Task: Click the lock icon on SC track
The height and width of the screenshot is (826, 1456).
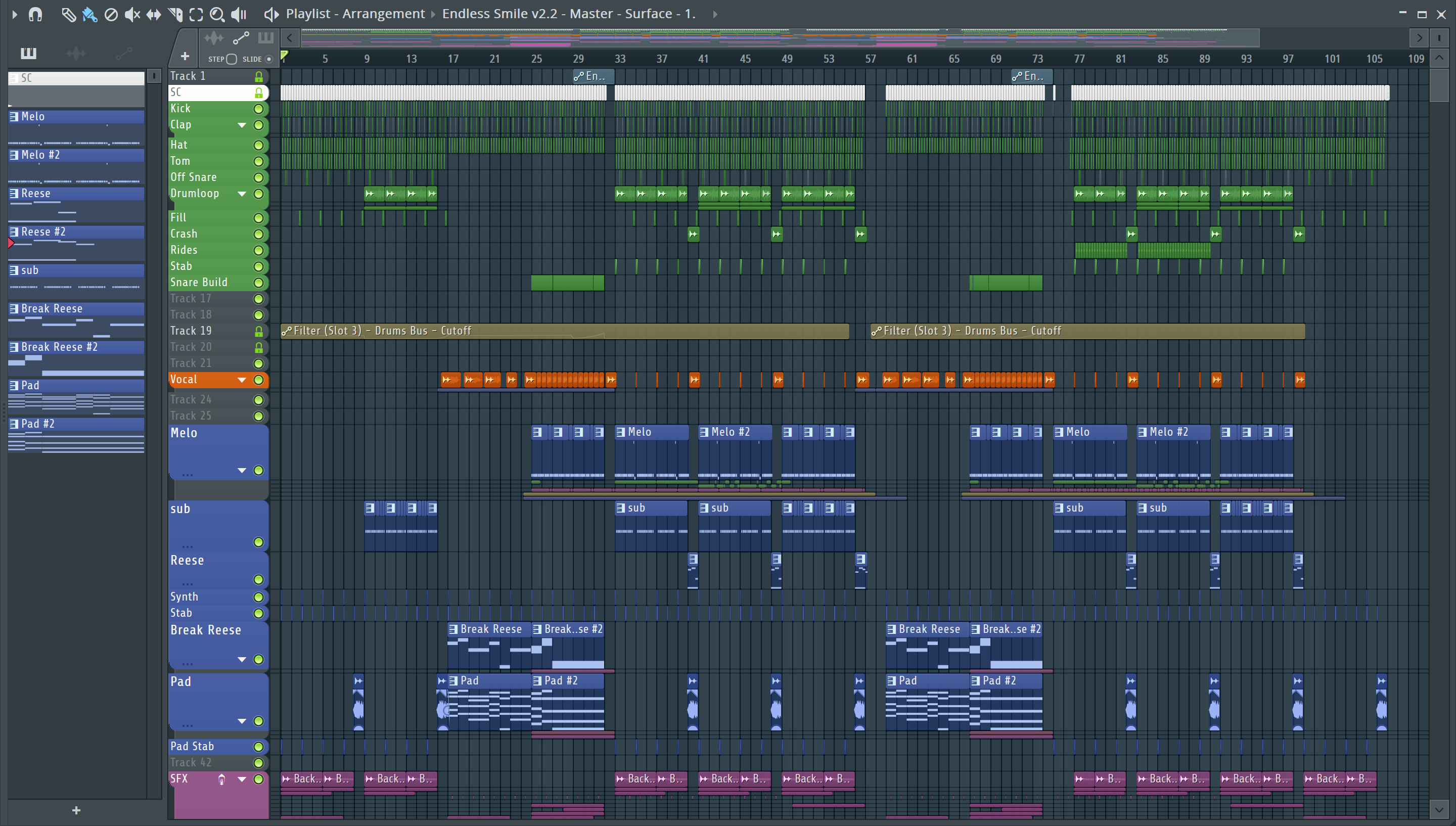Action: (259, 93)
